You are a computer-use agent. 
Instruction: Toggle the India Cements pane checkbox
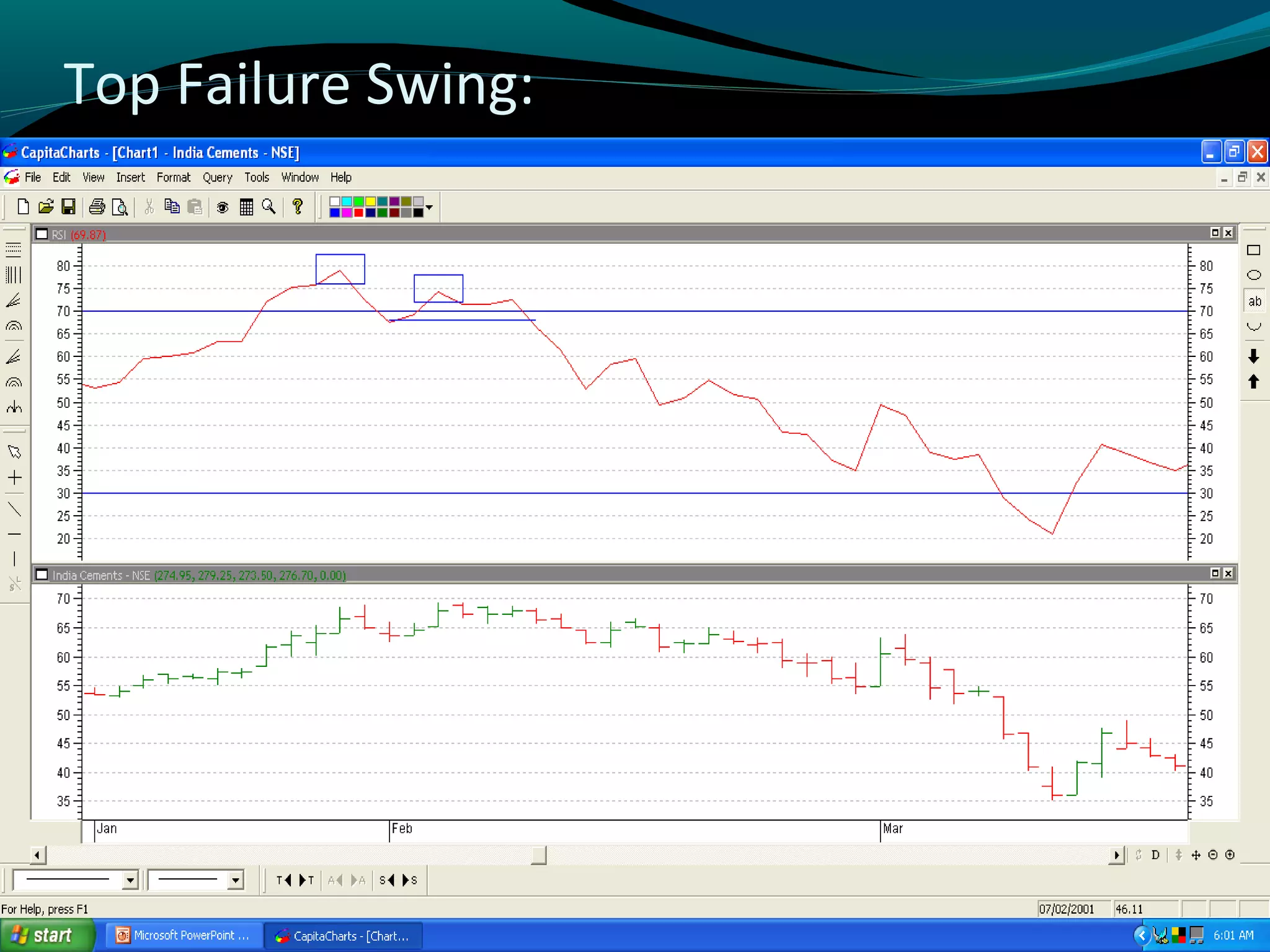tap(42, 575)
